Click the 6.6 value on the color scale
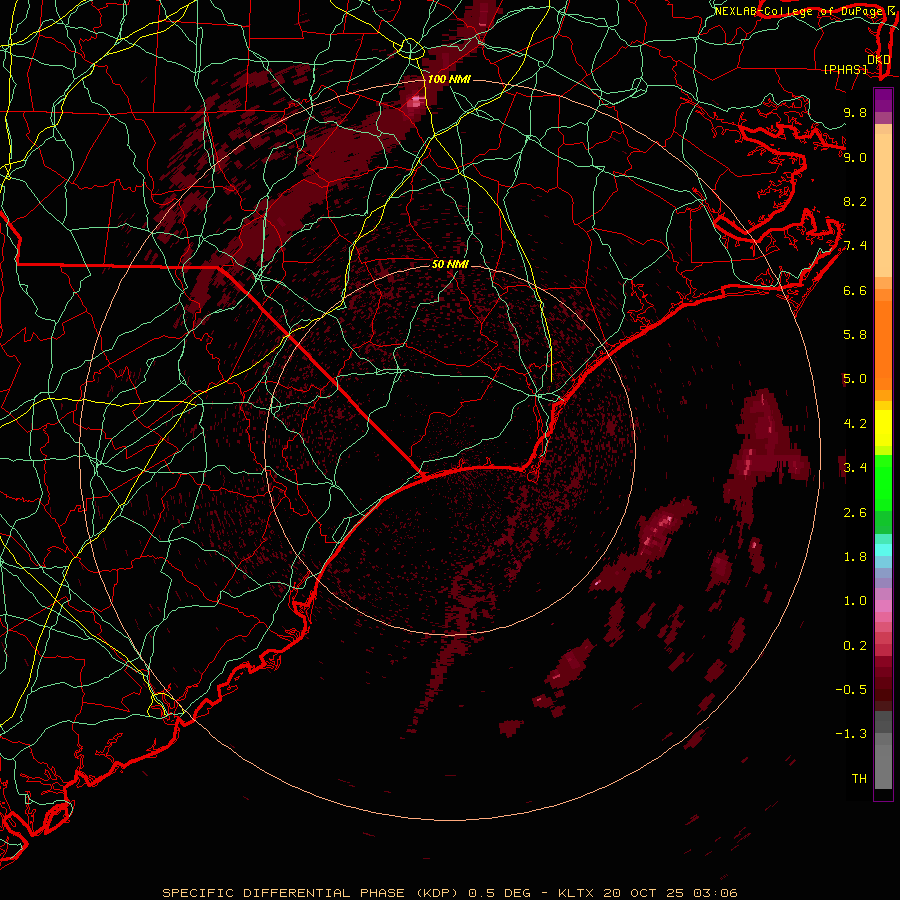Viewport: 900px width, 900px height. coord(855,290)
